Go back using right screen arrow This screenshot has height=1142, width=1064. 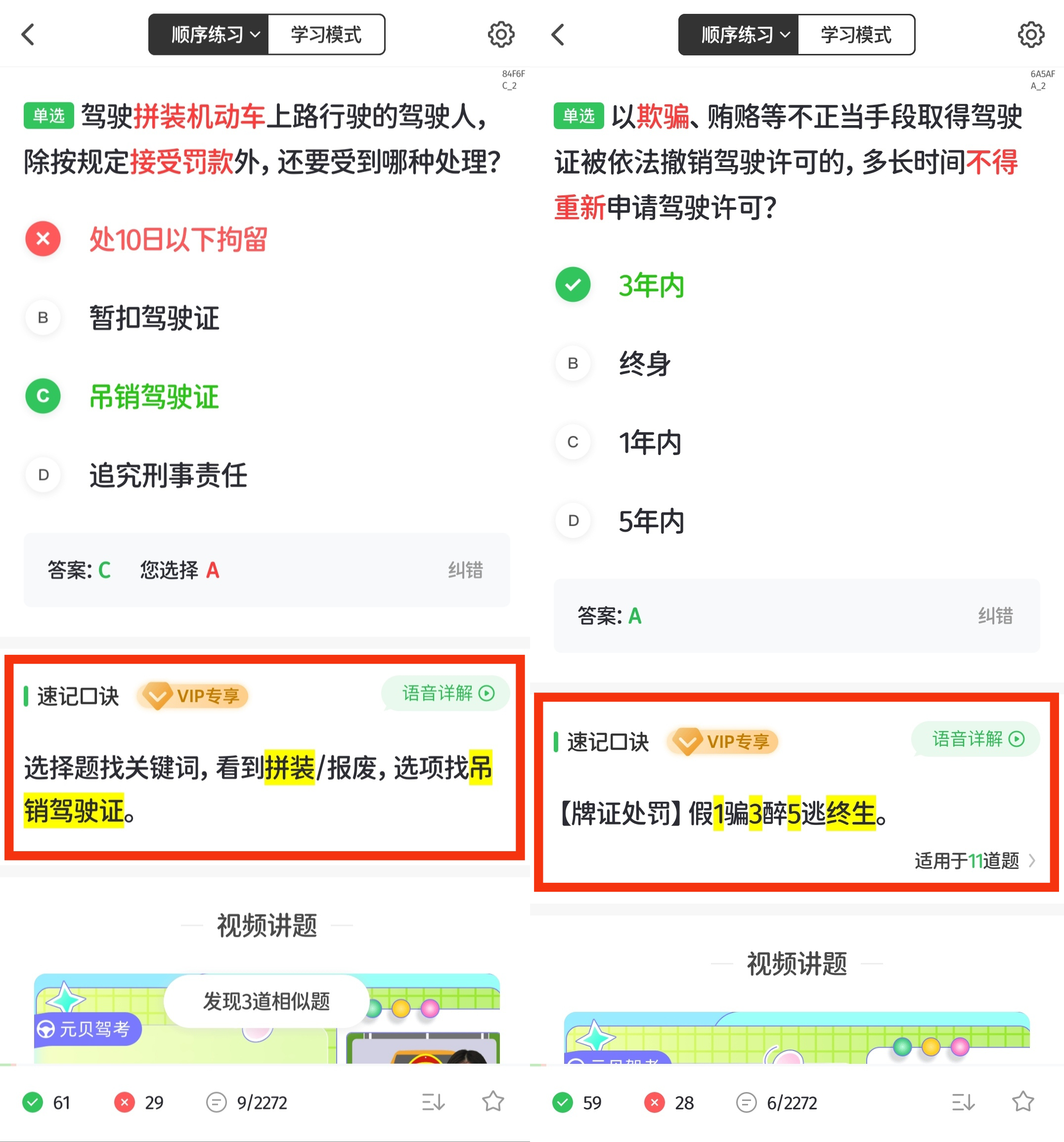558,35
